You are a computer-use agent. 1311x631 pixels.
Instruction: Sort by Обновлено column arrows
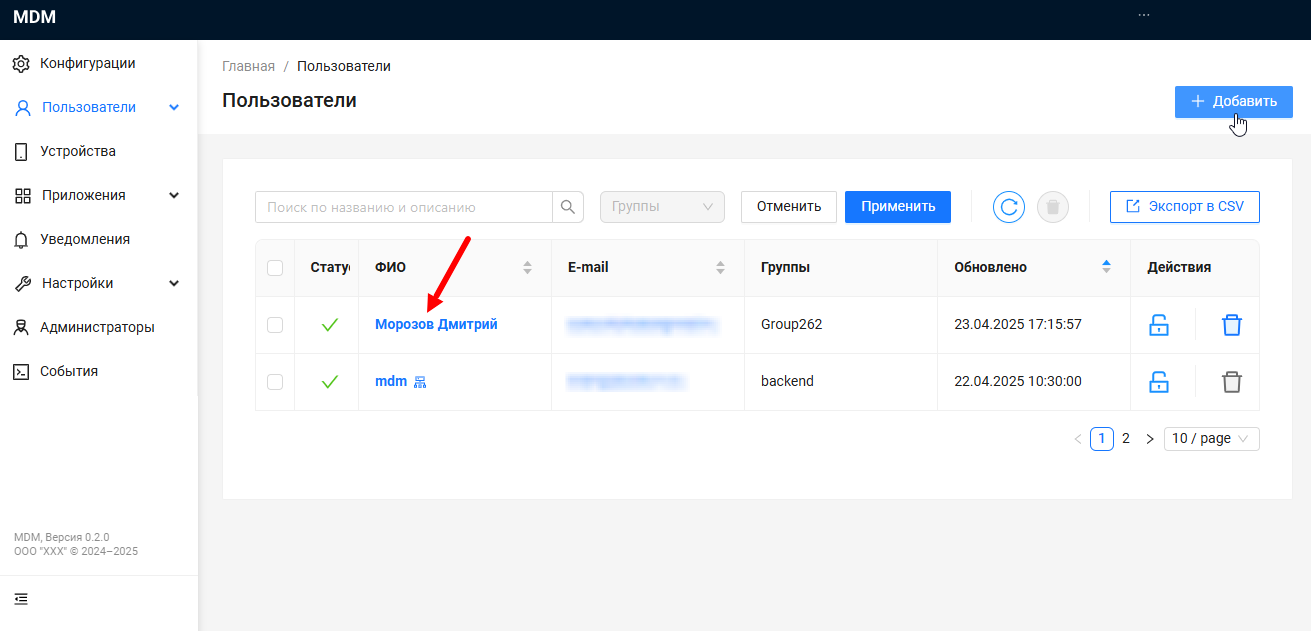point(1106,267)
